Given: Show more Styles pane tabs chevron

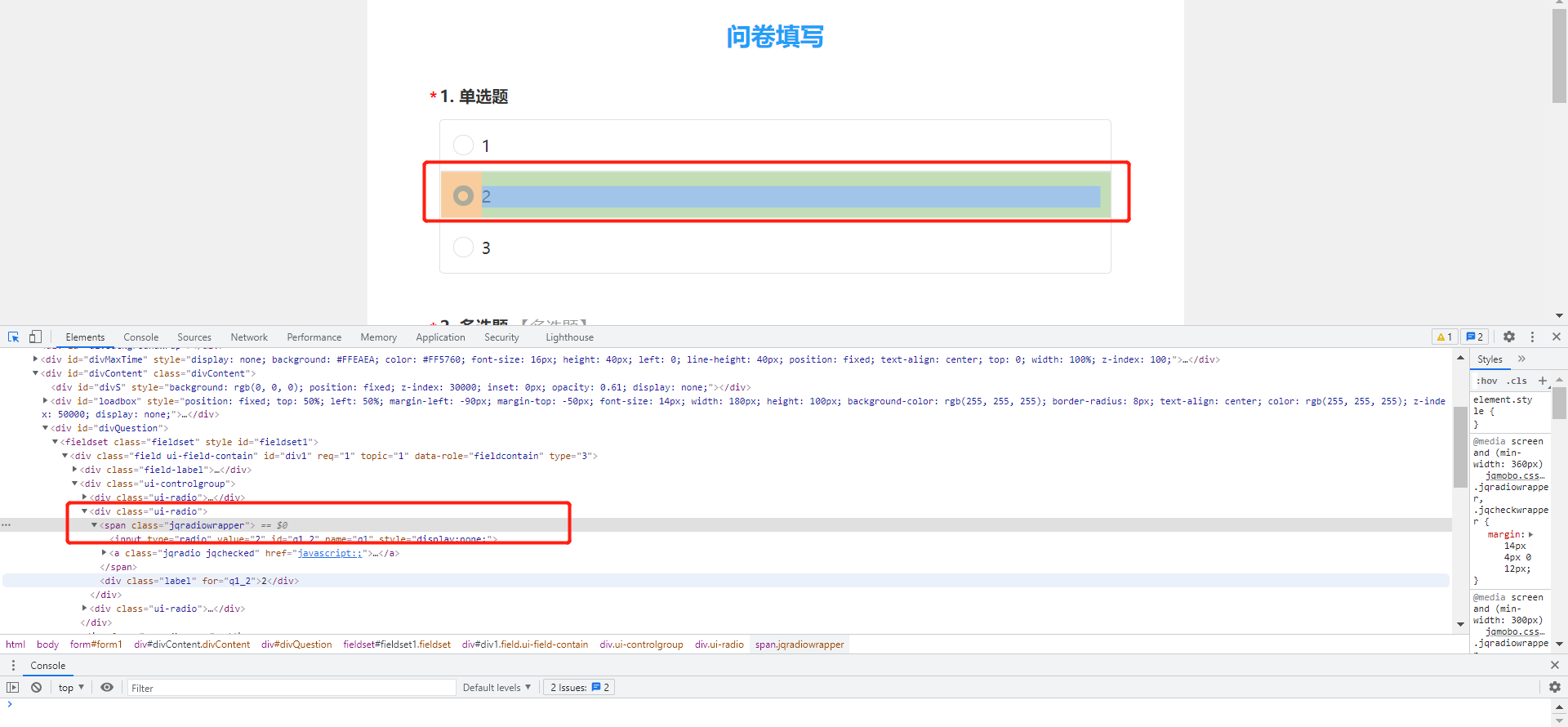Looking at the screenshot, I should pos(1521,359).
